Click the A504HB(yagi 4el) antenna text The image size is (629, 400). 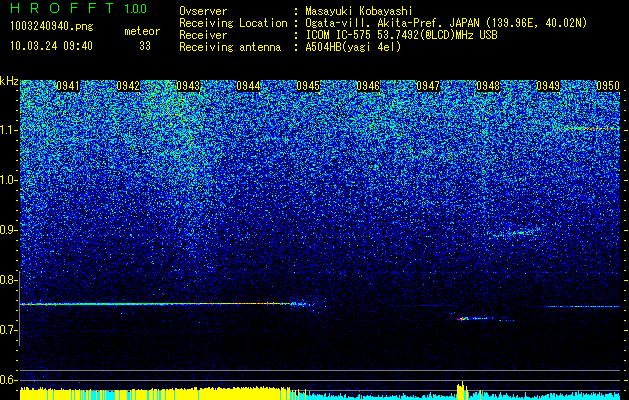[353, 47]
